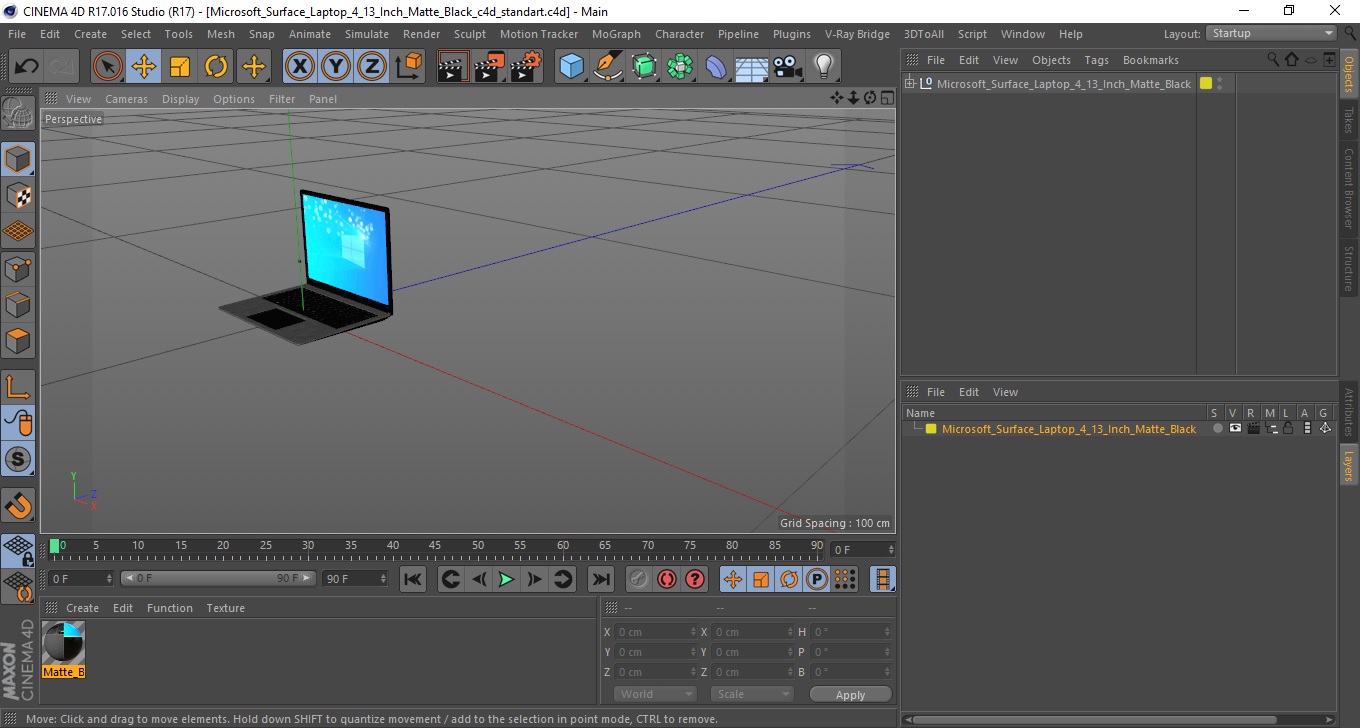Click the timeline green playhead at frame 0
This screenshot has height=728, width=1360.
[55, 546]
